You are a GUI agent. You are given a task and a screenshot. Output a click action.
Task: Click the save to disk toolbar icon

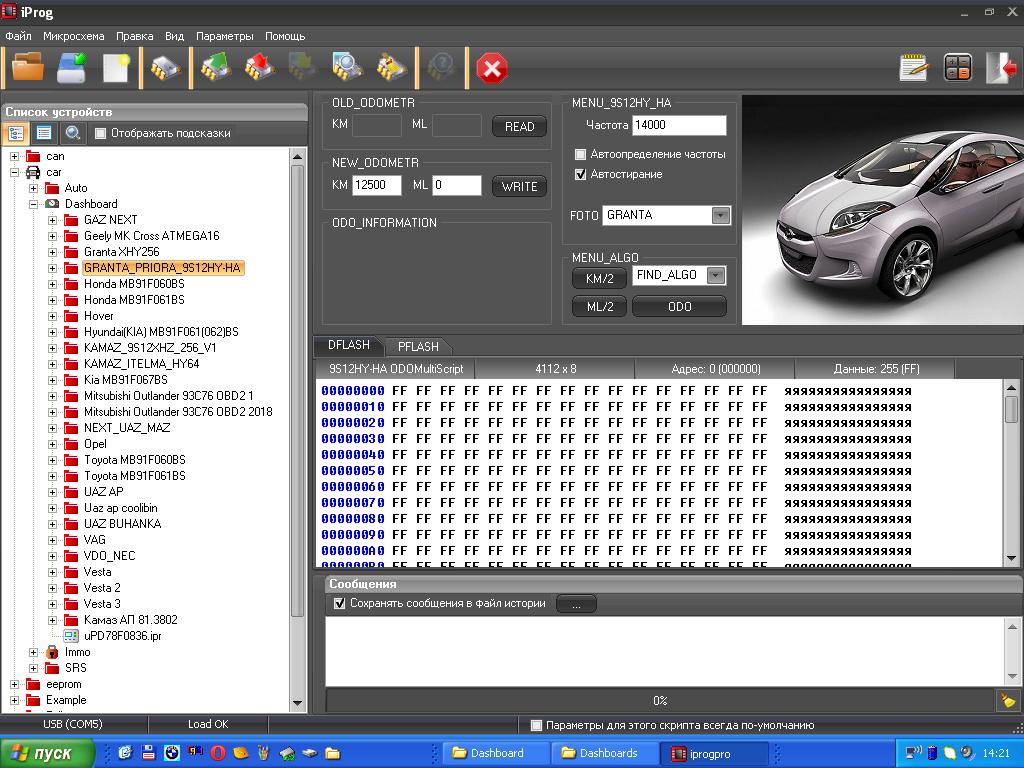point(72,68)
